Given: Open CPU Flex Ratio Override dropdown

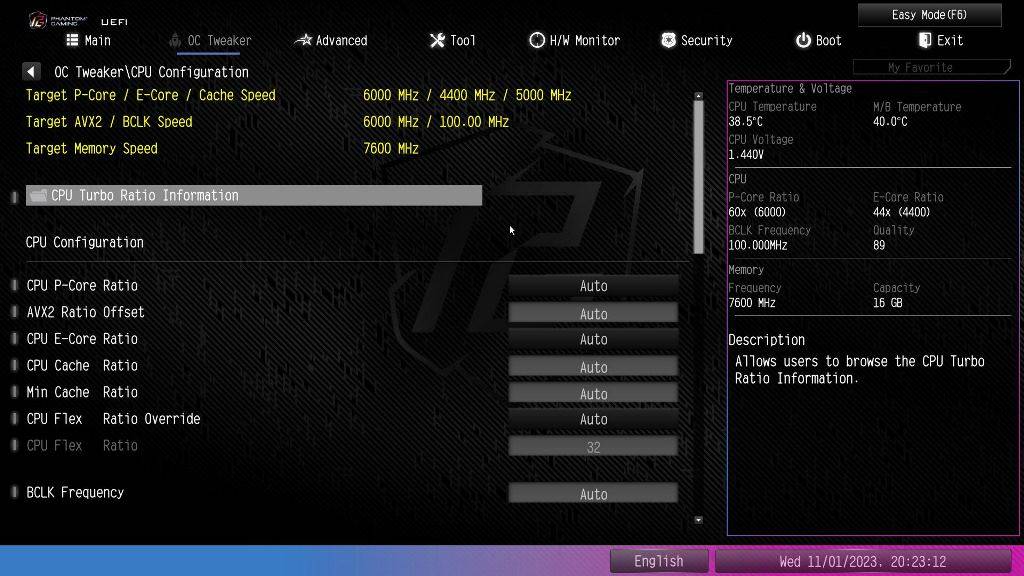Looking at the screenshot, I should [593, 420].
